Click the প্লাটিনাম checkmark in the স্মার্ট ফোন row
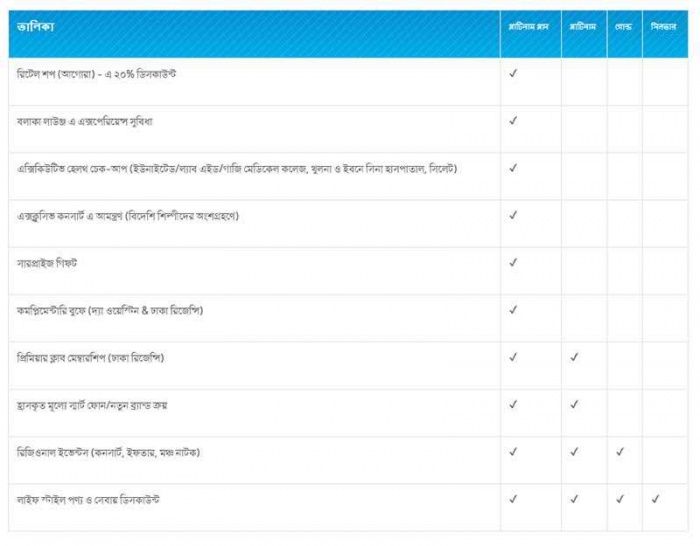Screen dimensions: 700x546 click(x=574, y=404)
